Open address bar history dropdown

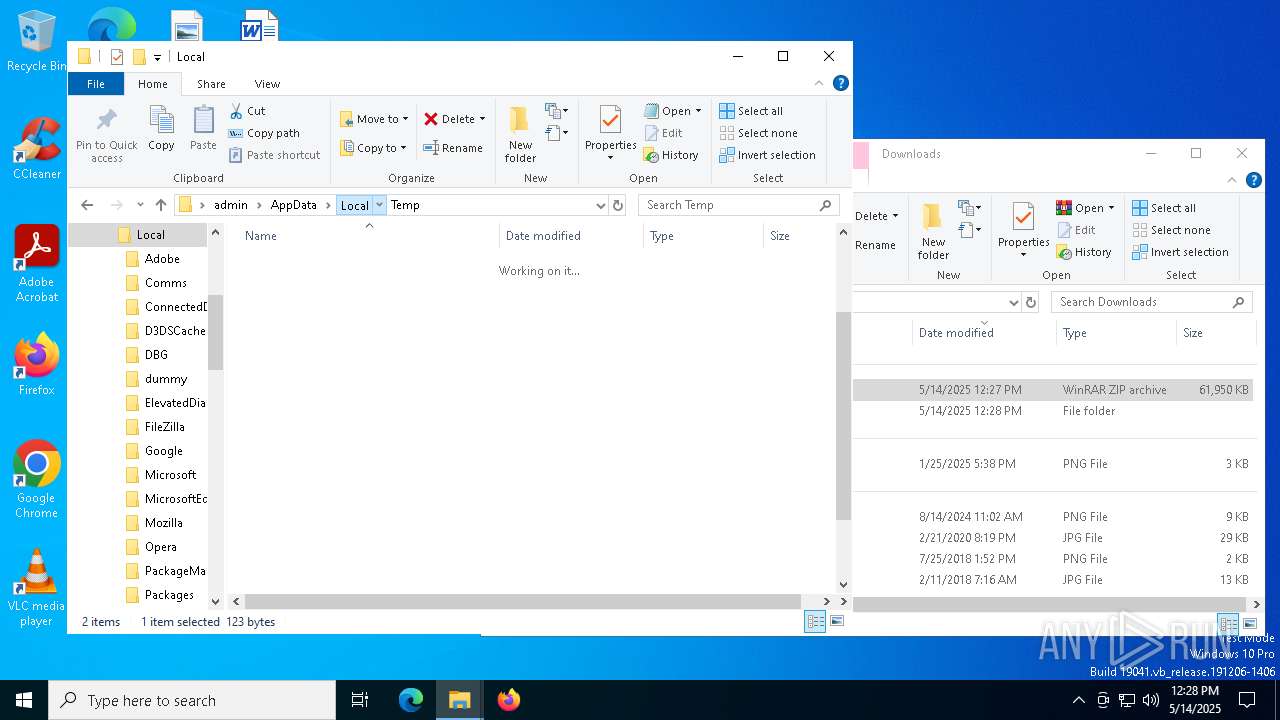point(600,205)
